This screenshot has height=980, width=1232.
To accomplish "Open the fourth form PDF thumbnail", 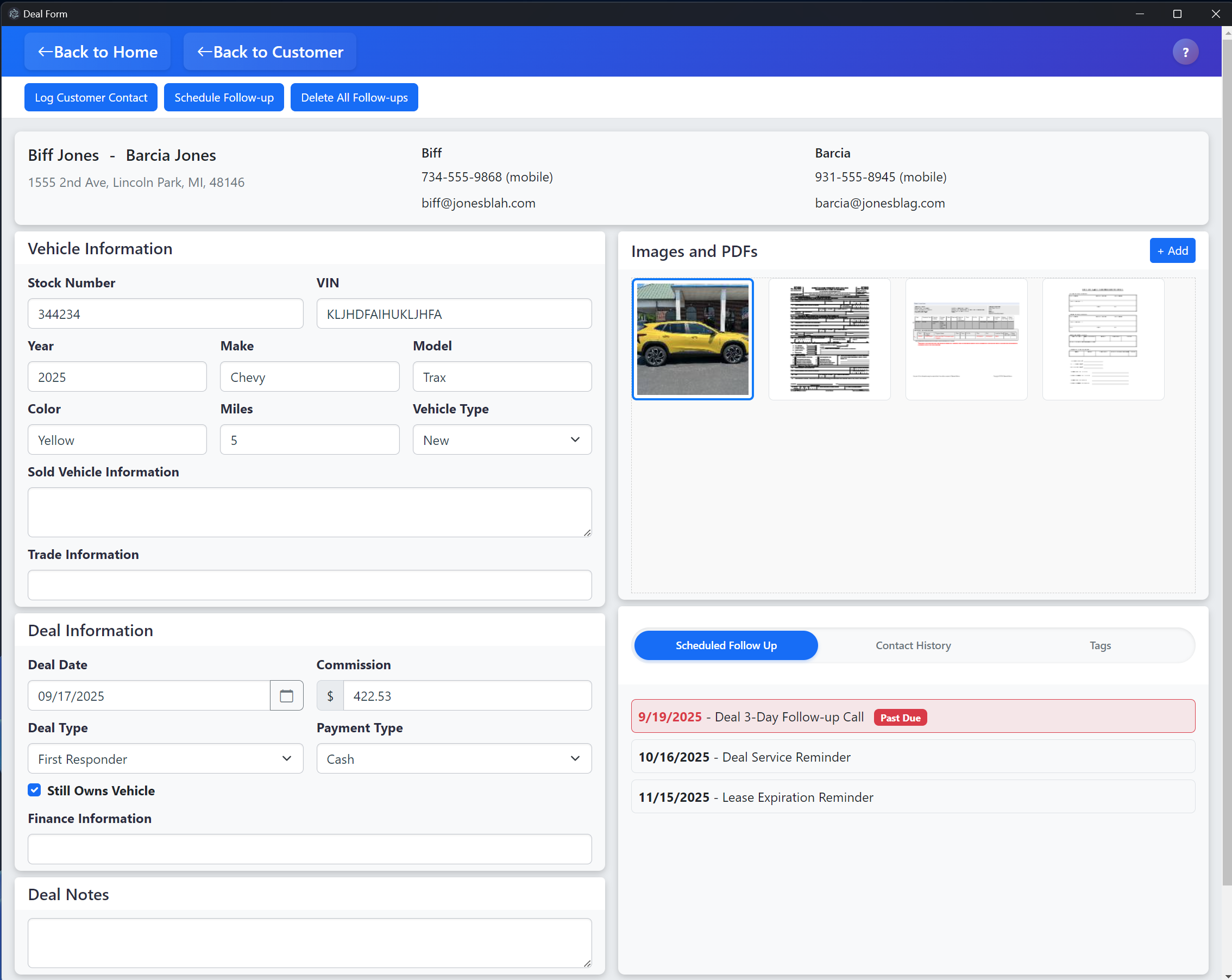I will (x=1102, y=339).
